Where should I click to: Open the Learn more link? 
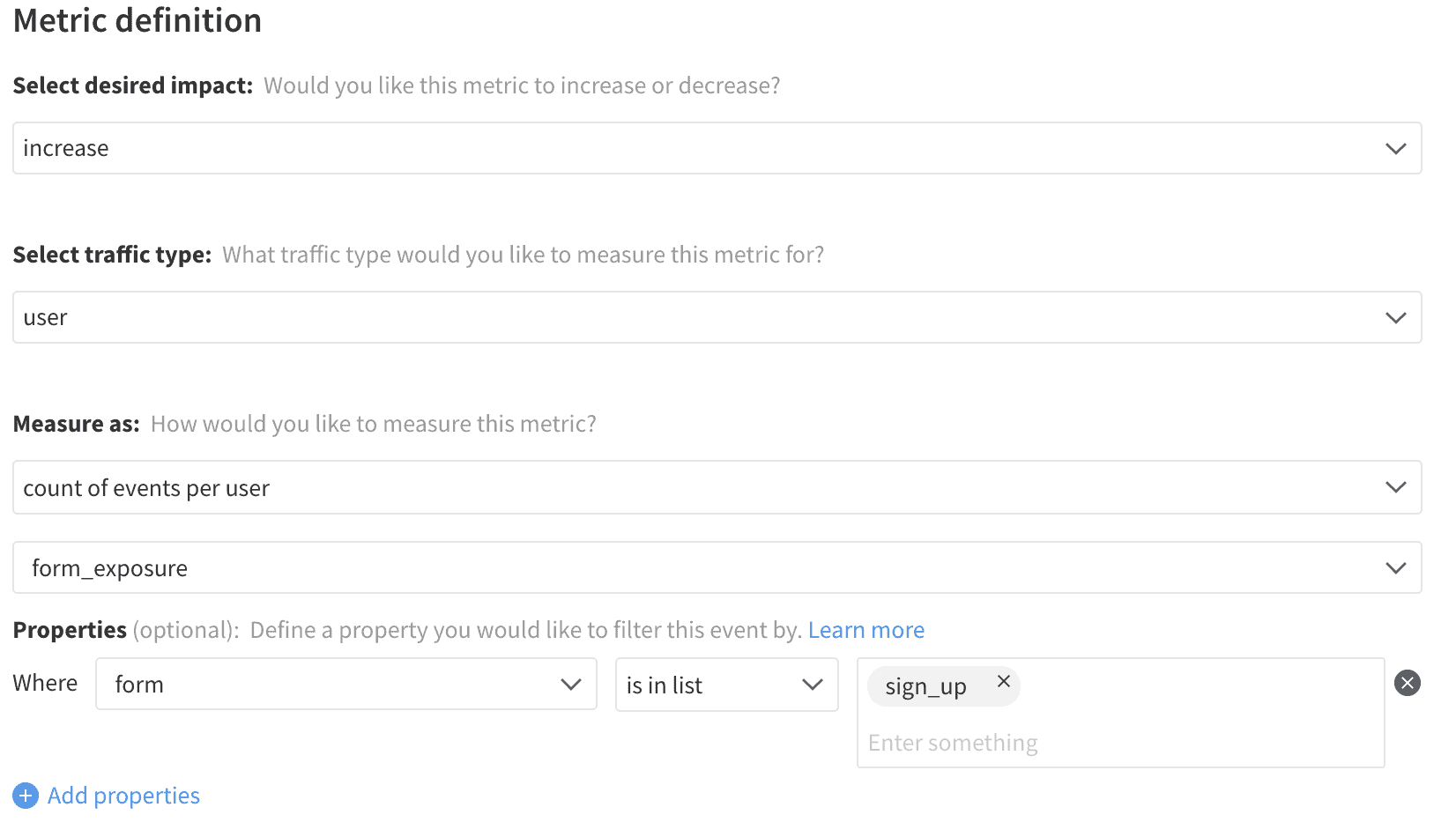[866, 630]
